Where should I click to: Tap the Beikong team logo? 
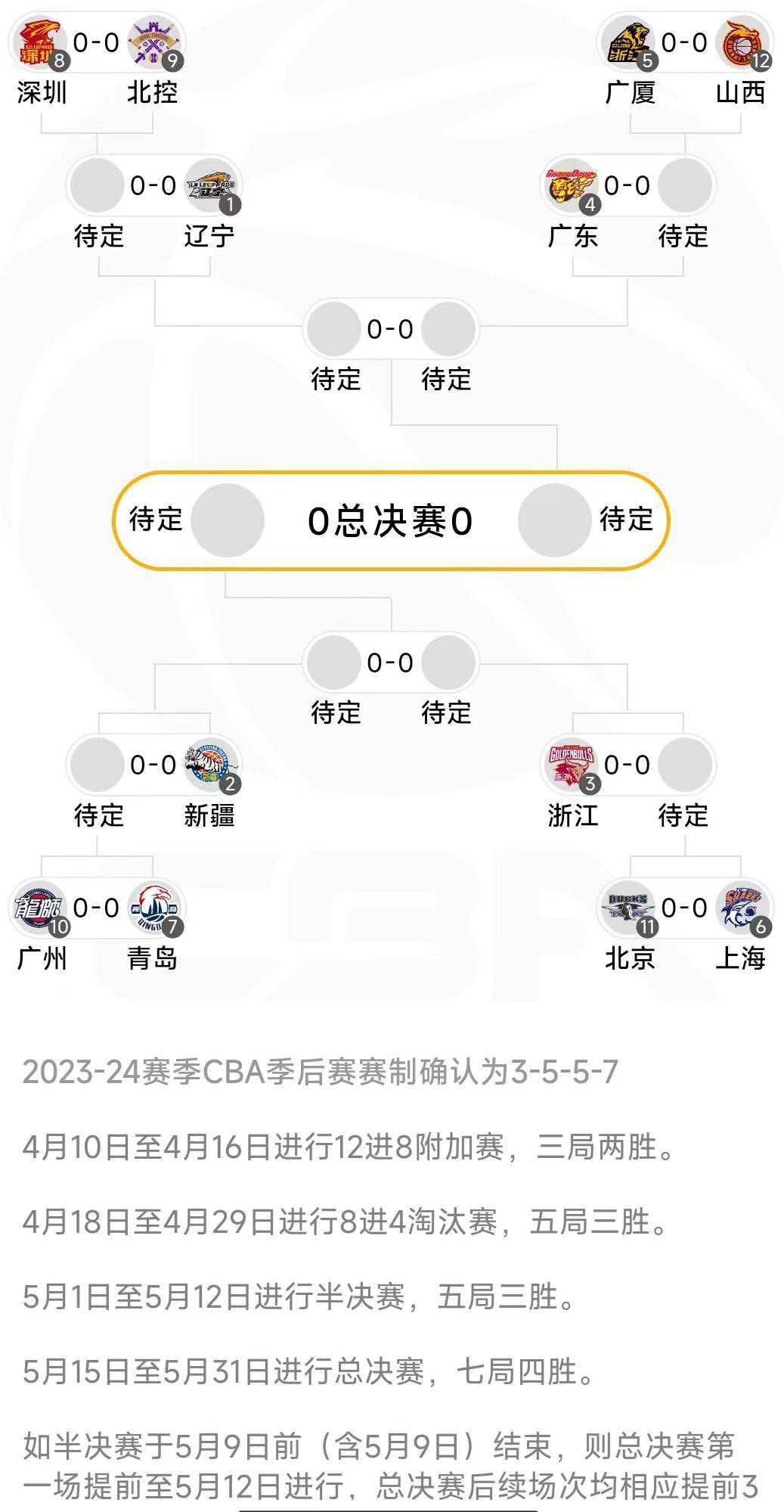click(x=153, y=43)
